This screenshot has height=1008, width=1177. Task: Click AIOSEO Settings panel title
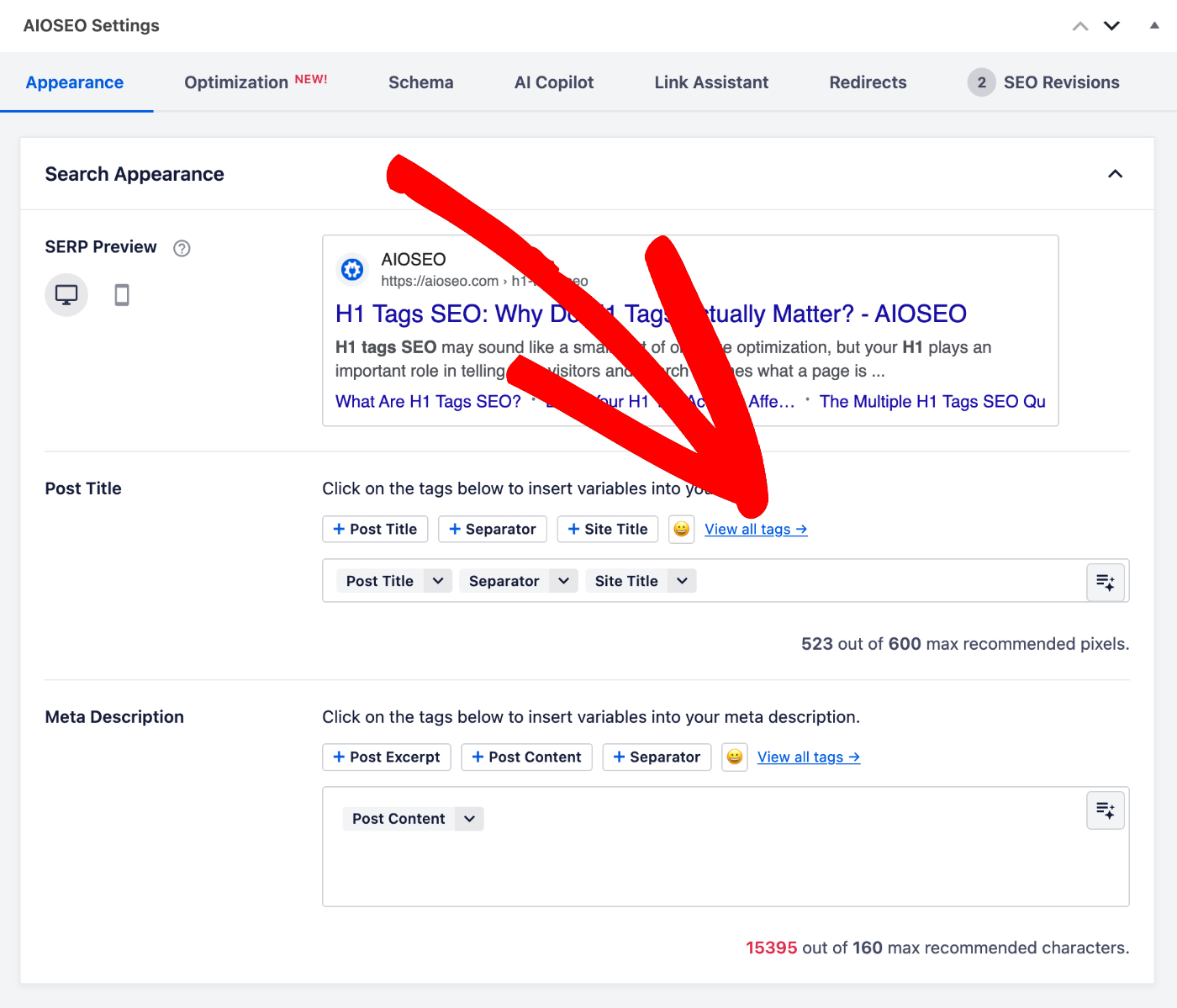click(x=92, y=25)
